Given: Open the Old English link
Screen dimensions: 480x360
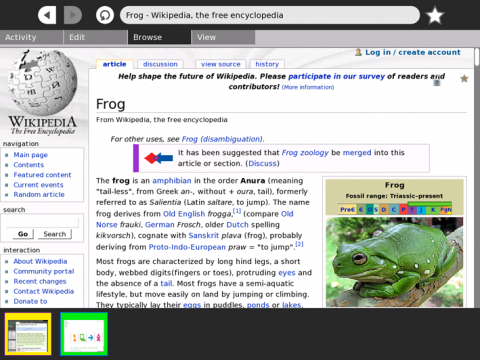Looking at the screenshot, I should point(184,214).
